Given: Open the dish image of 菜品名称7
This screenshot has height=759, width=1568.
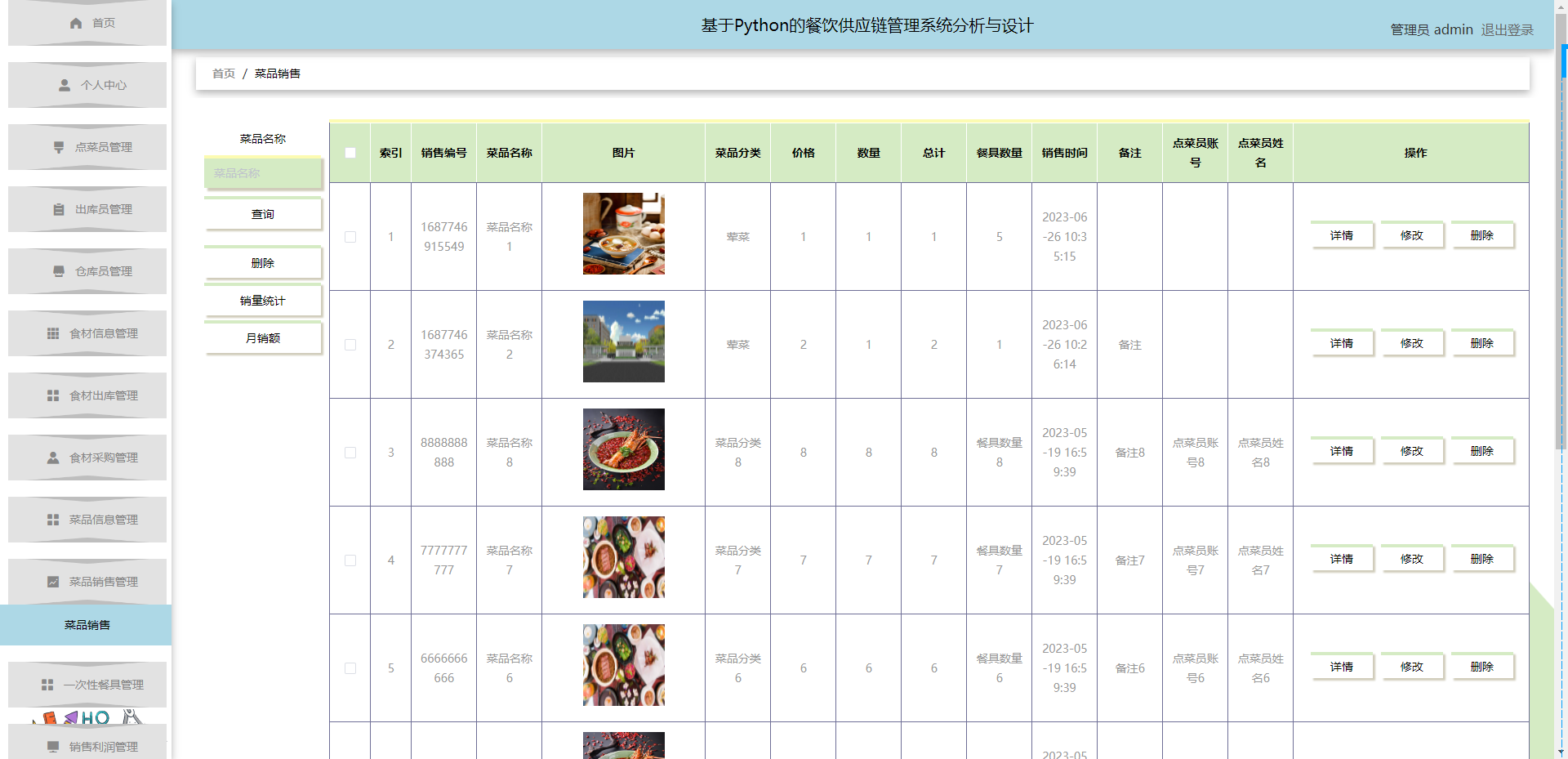Looking at the screenshot, I should [x=624, y=557].
